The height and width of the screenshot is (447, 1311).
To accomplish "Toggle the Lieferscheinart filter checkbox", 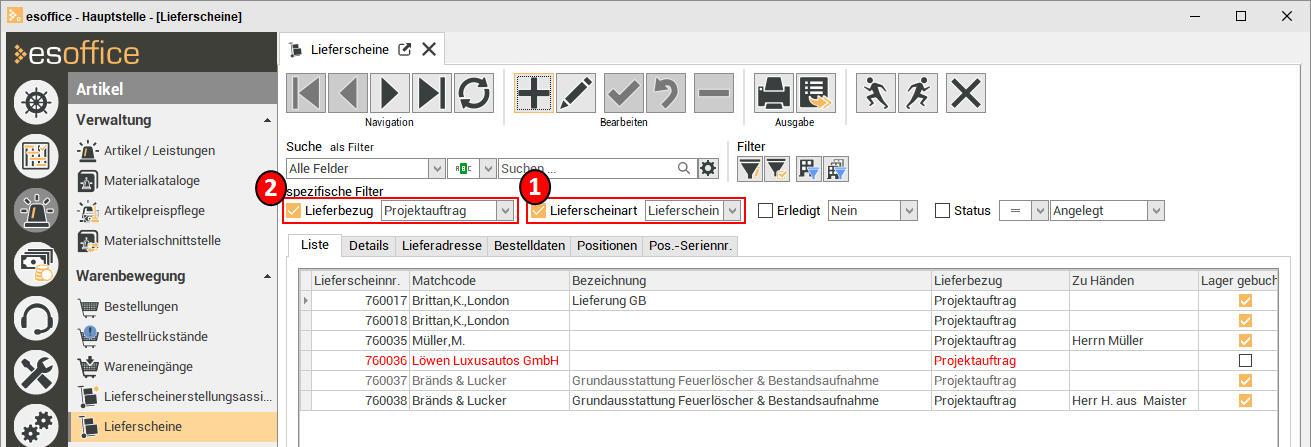I will (538, 211).
